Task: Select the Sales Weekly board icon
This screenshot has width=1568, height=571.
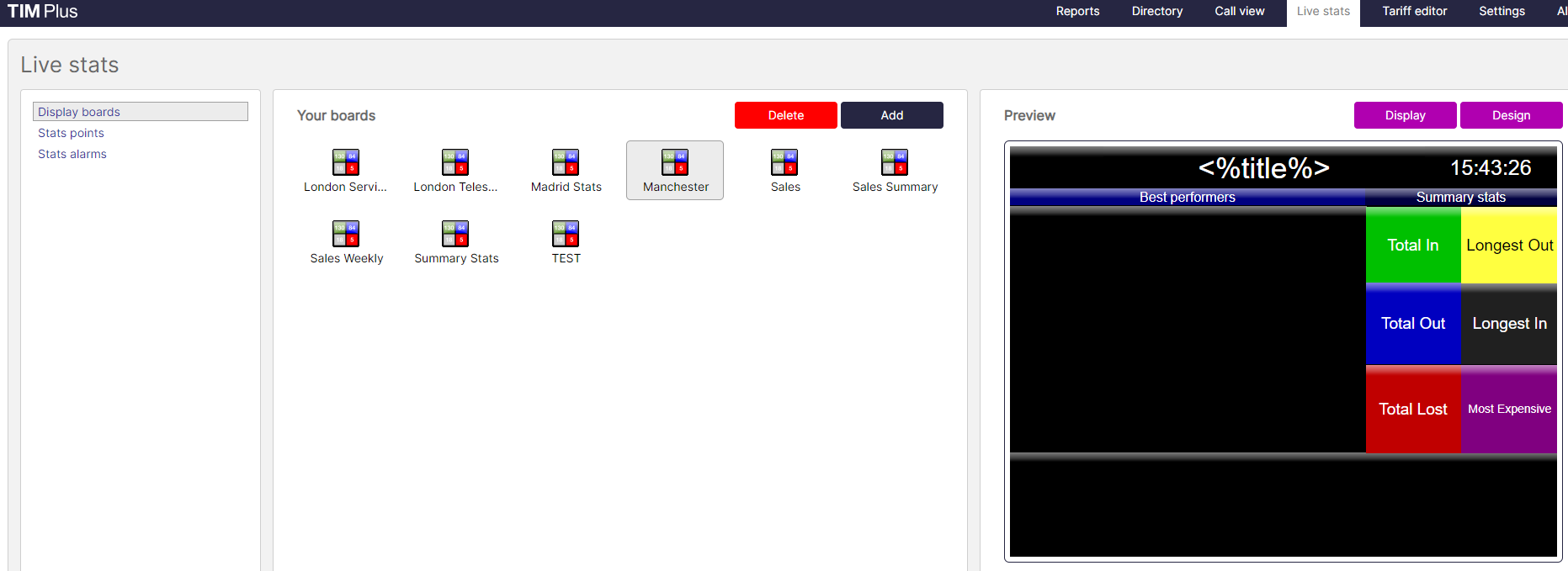Action: pyautogui.click(x=346, y=234)
